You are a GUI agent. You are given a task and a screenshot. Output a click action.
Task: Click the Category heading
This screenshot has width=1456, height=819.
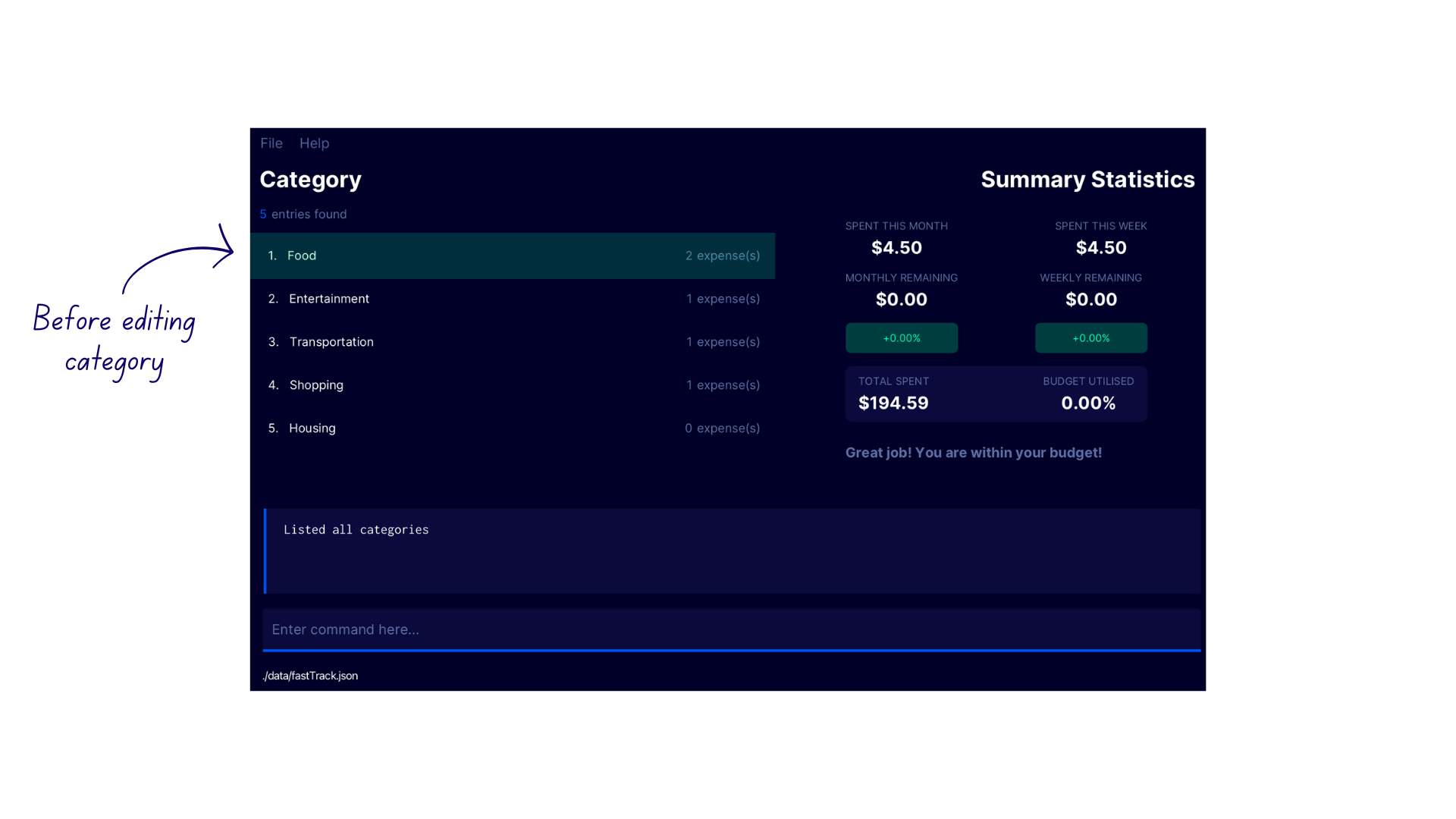click(310, 180)
